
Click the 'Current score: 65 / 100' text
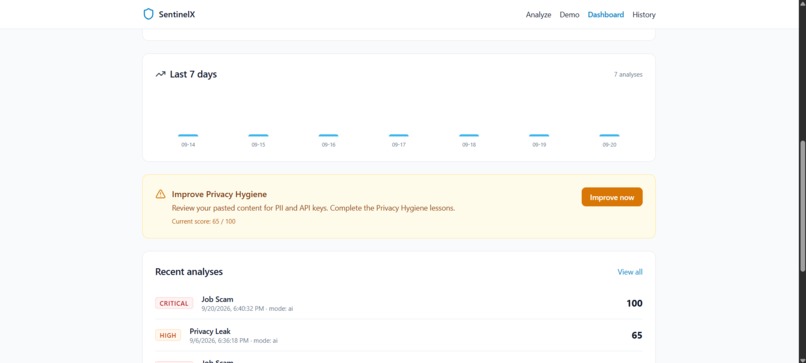tap(204, 222)
